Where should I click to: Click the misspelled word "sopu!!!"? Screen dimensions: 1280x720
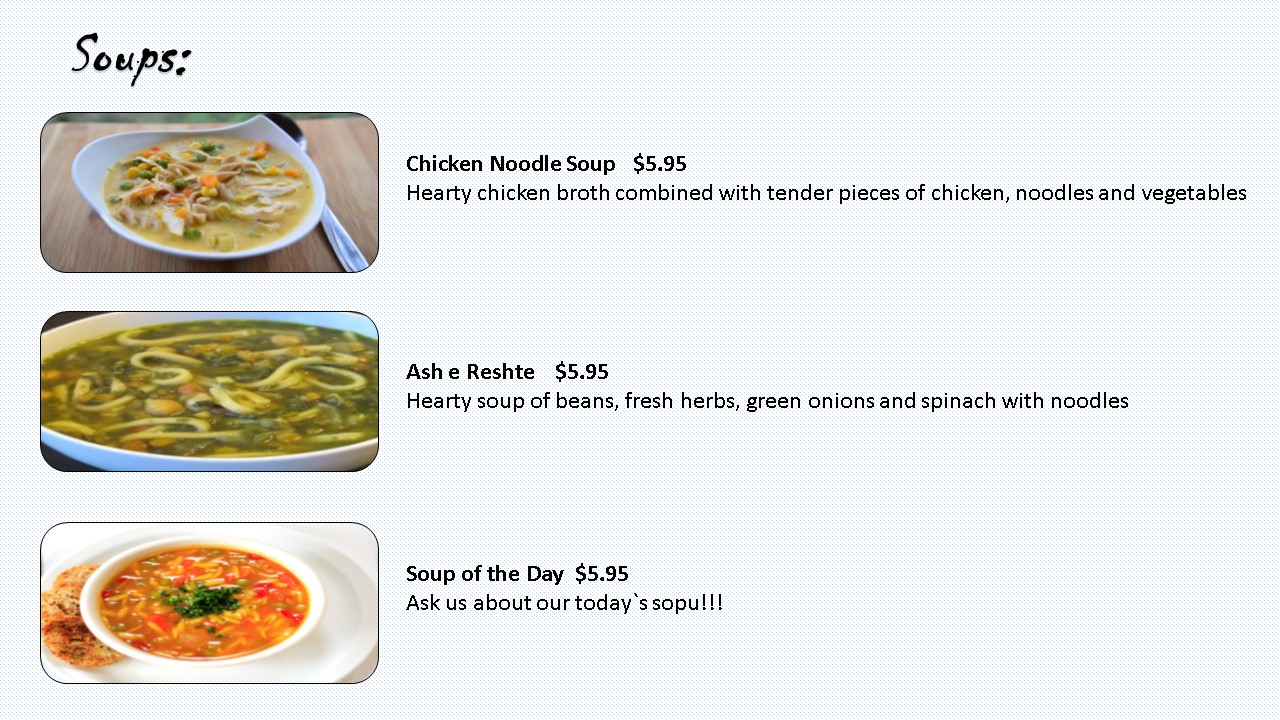(x=687, y=603)
